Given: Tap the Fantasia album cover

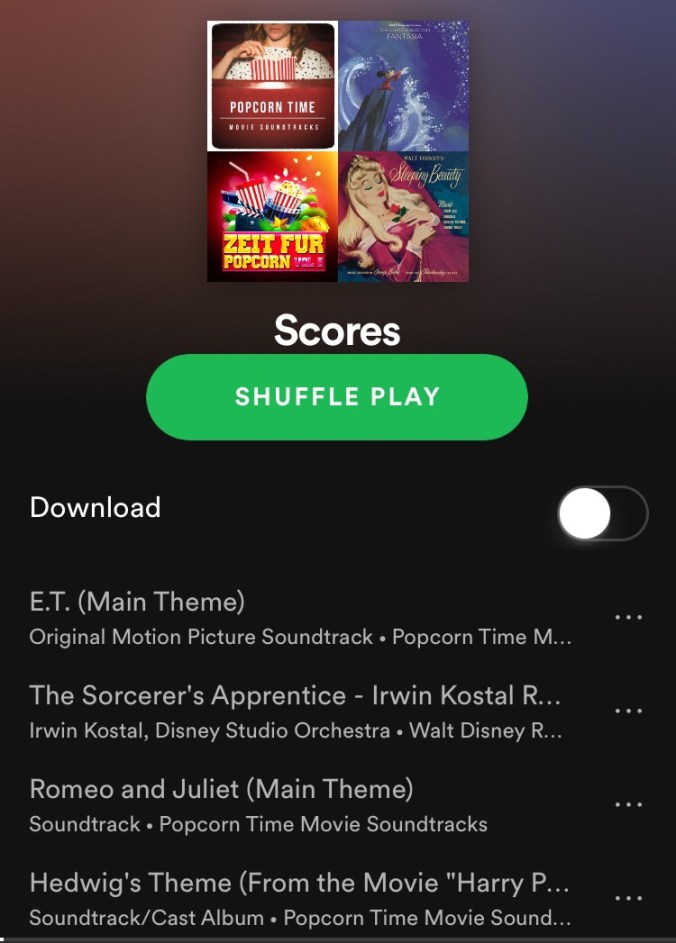Looking at the screenshot, I should pyautogui.click(x=404, y=85).
